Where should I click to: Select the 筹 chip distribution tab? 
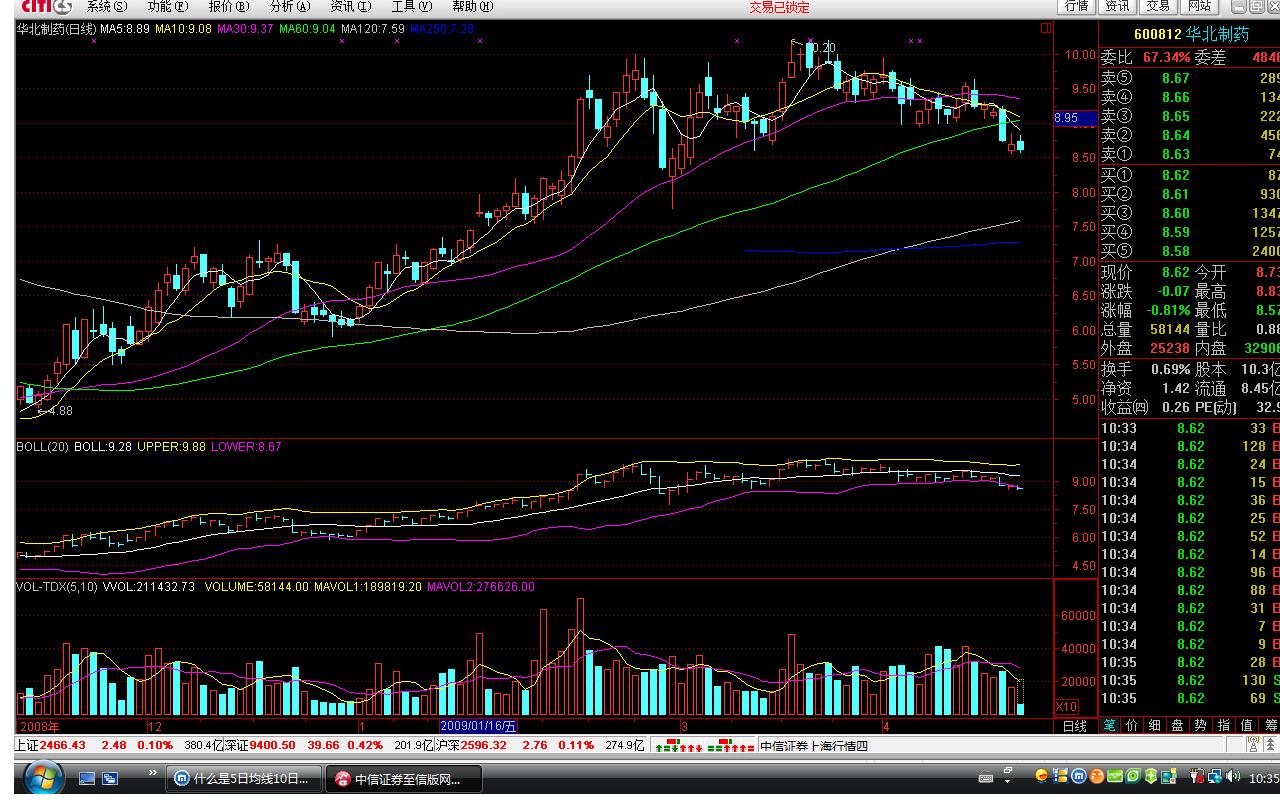tap(1270, 726)
